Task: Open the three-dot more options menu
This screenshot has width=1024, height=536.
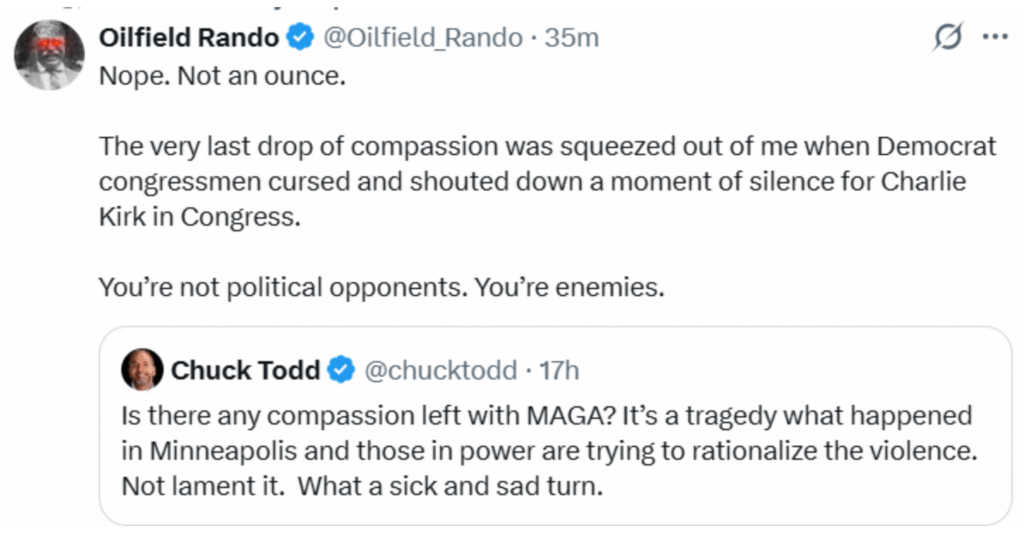Action: [x=994, y=38]
